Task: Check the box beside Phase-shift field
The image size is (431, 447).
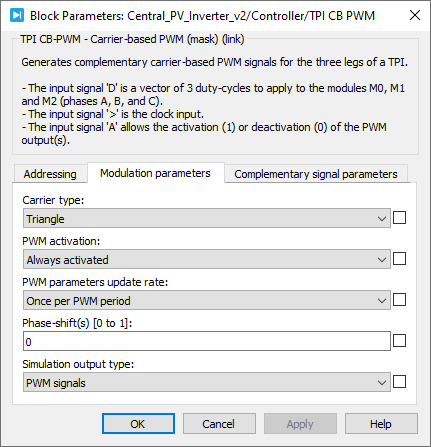Action: (399, 341)
